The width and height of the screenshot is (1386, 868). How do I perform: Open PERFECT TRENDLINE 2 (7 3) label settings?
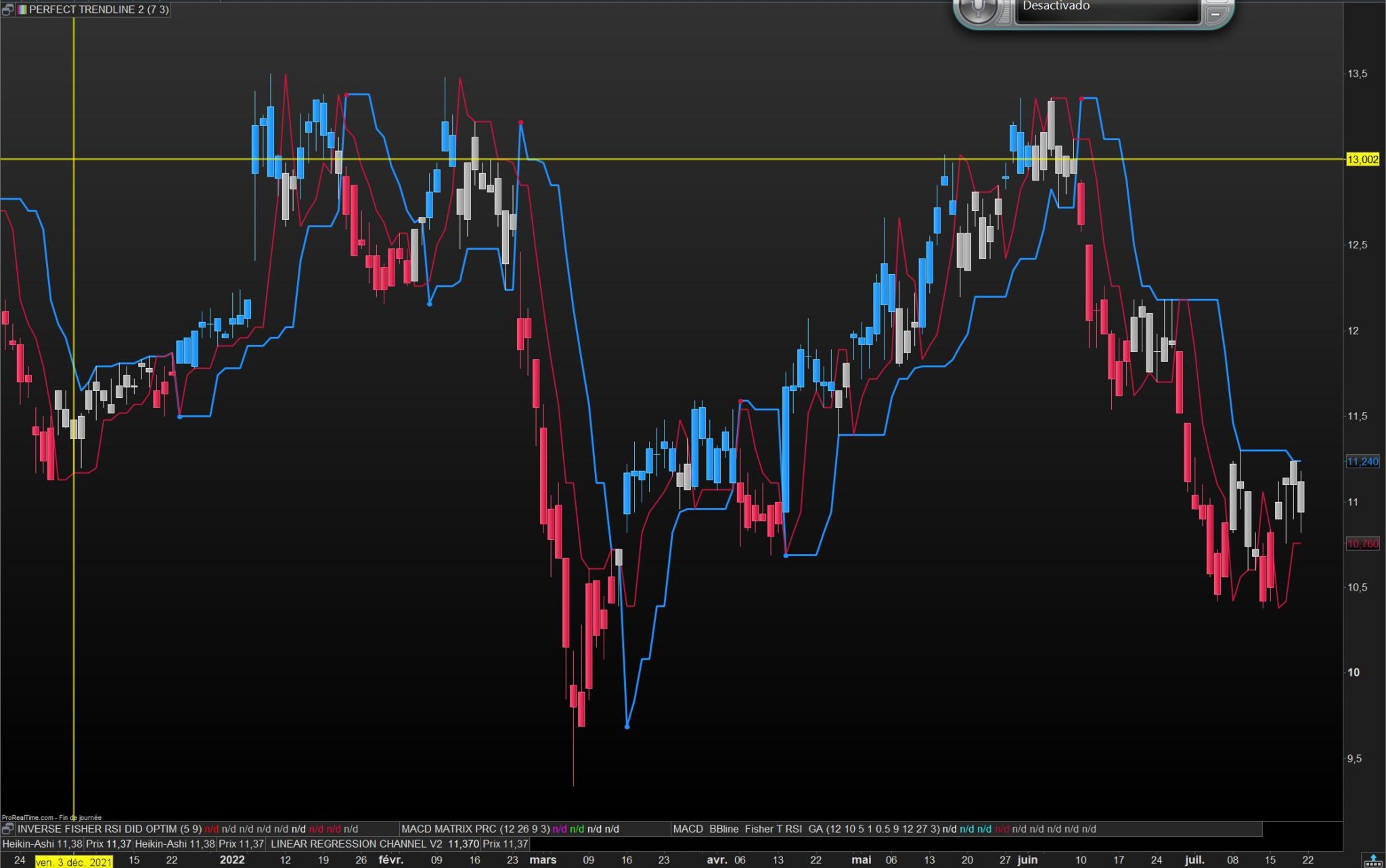point(99,10)
